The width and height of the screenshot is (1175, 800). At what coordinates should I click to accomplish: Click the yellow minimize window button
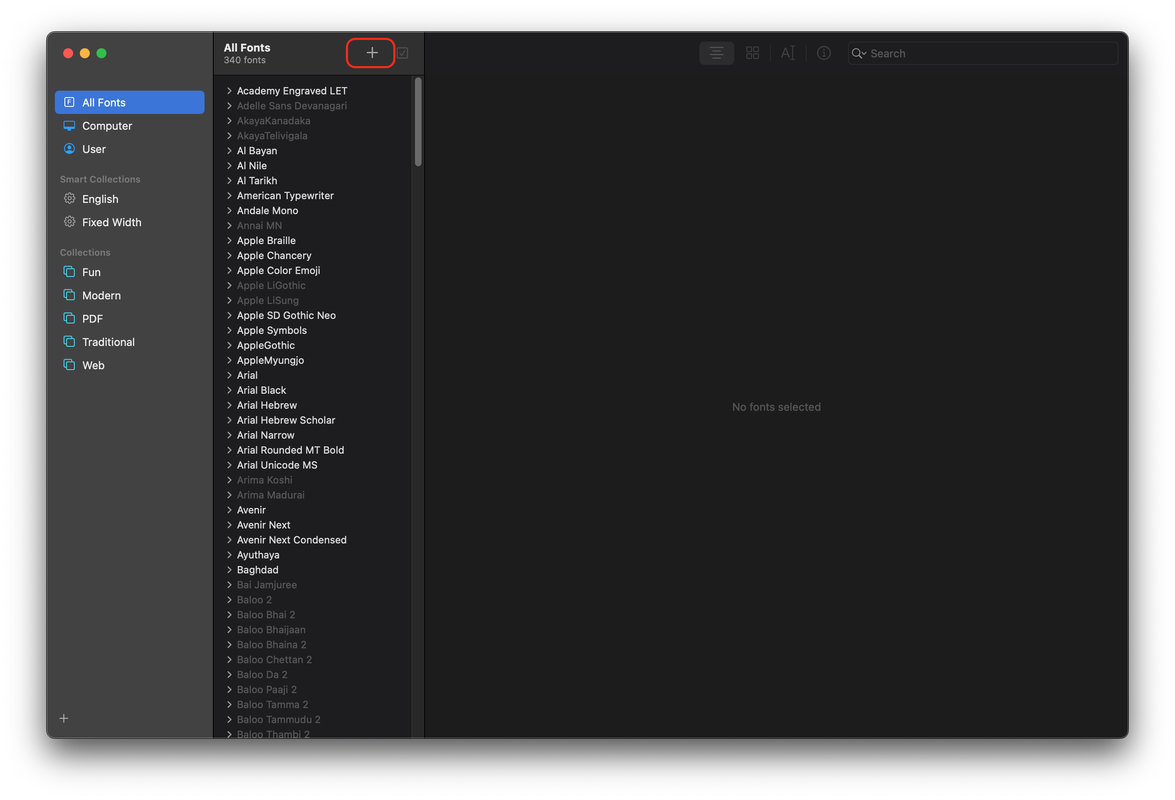85,53
